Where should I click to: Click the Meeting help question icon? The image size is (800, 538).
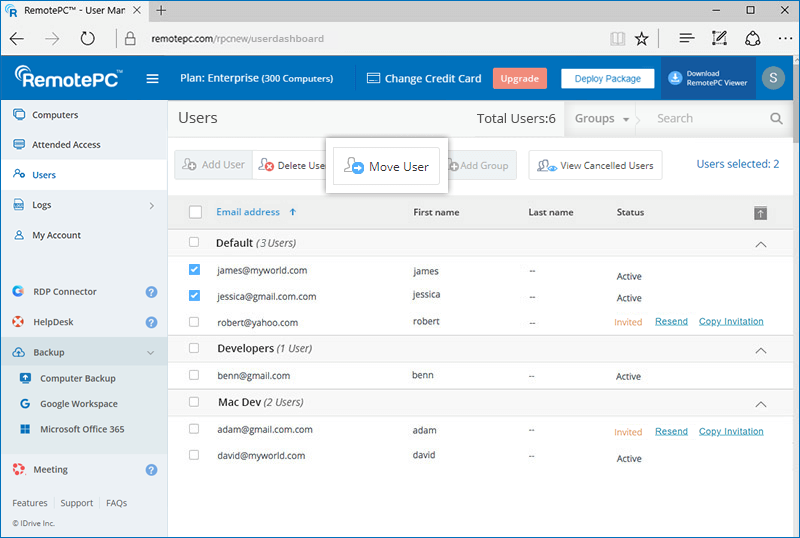pos(151,470)
